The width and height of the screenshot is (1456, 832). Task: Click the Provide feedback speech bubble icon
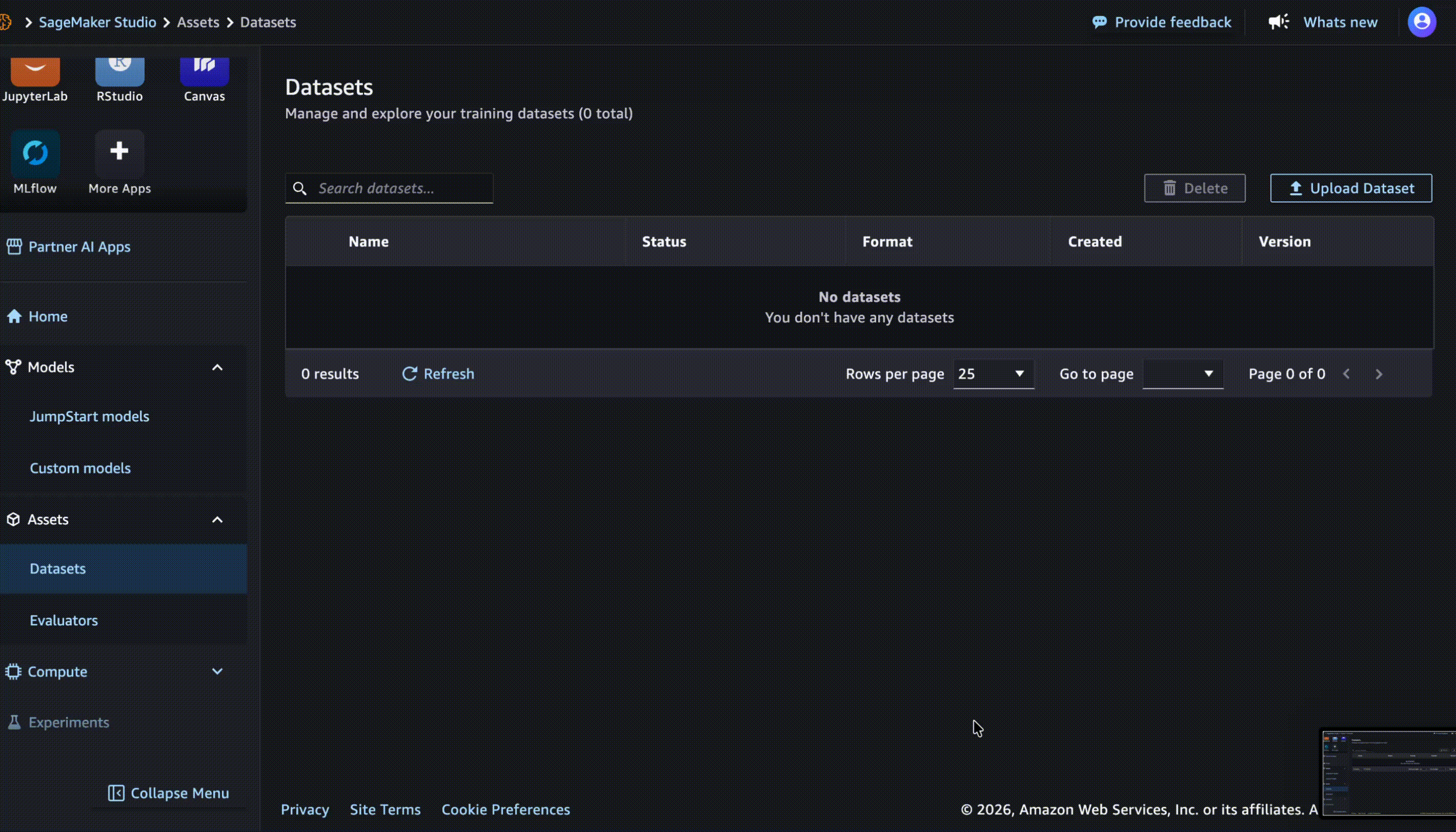pyautogui.click(x=1099, y=22)
